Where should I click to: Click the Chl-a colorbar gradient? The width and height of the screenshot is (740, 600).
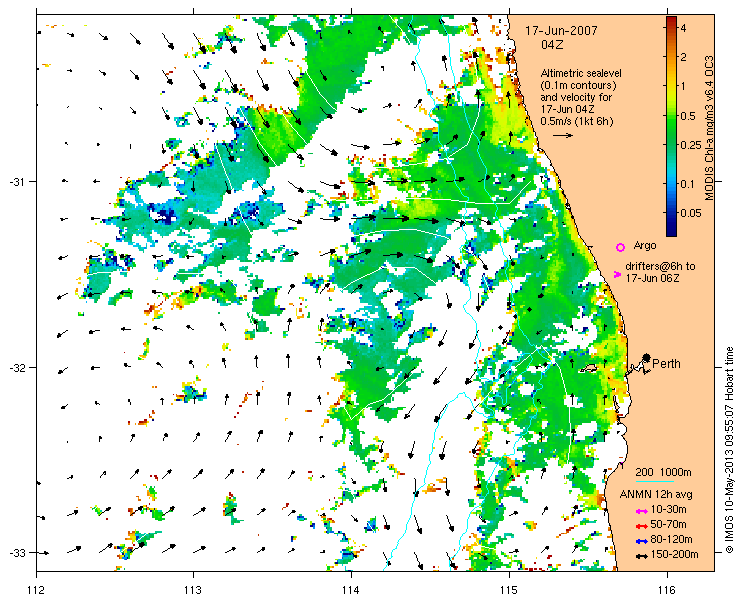[672, 126]
